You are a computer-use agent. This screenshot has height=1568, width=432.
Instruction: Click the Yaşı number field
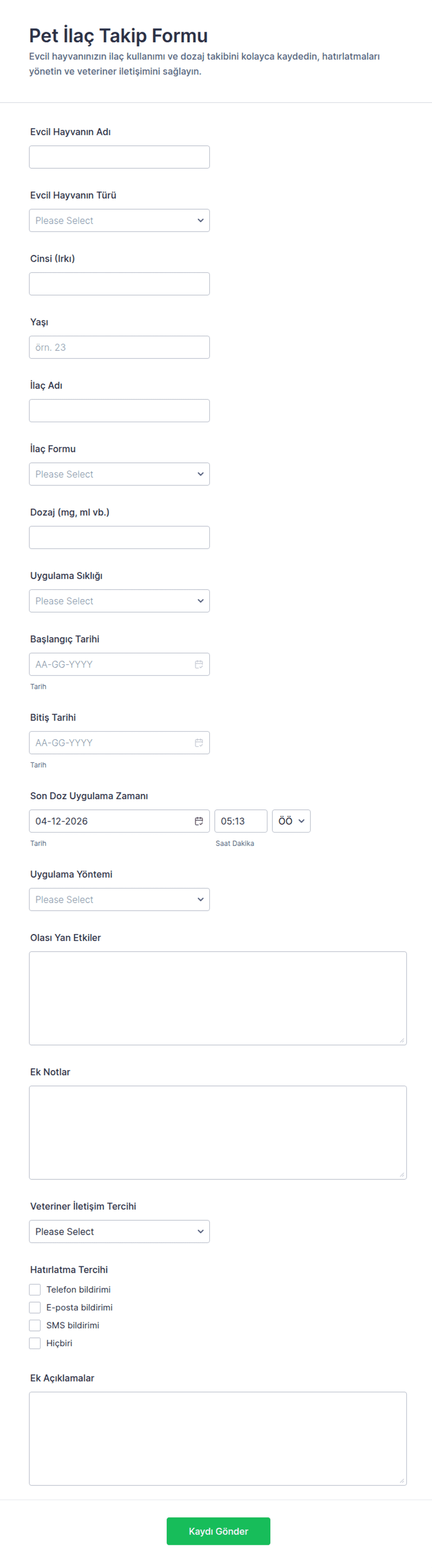[119, 348]
